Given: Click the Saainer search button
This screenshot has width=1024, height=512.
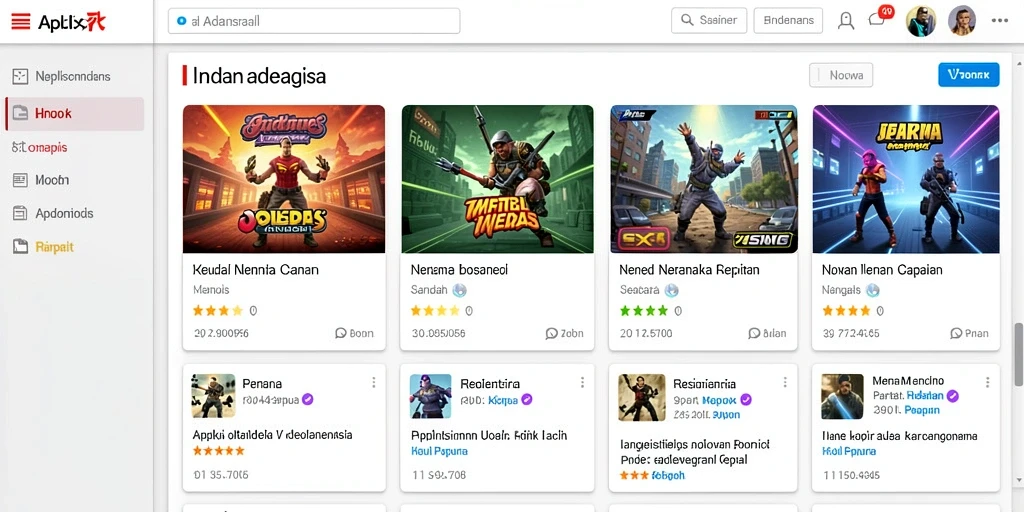Looking at the screenshot, I should 709,20.
